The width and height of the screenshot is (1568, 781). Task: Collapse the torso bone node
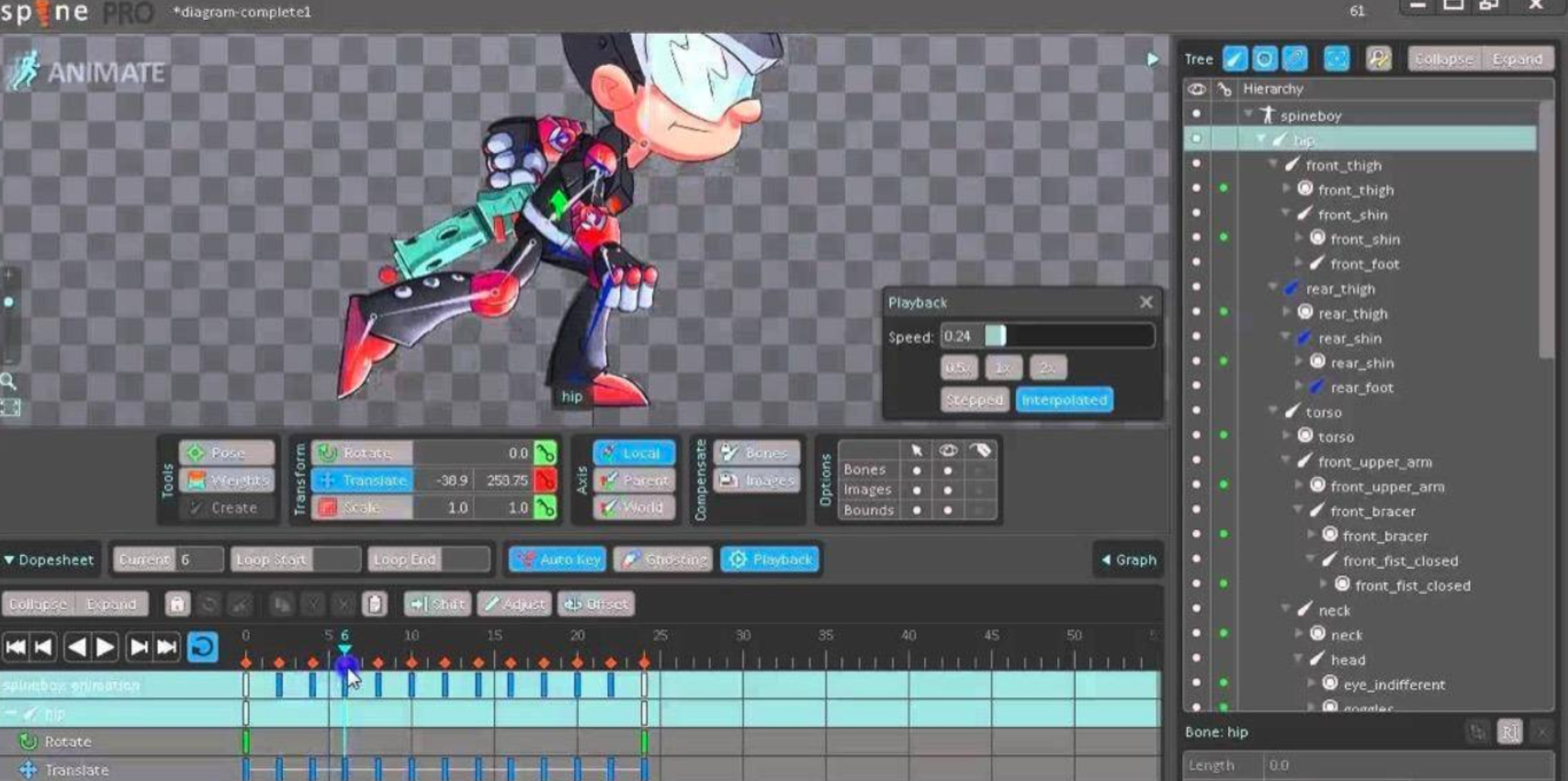point(1273,411)
